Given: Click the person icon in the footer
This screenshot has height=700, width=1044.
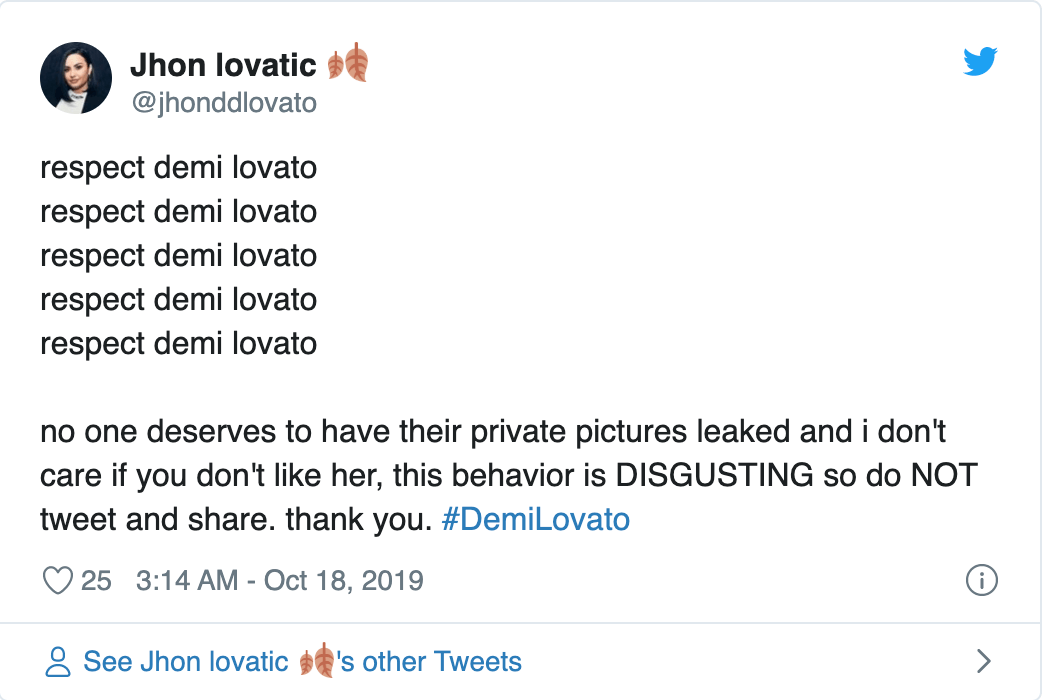Looking at the screenshot, I should (x=59, y=661).
